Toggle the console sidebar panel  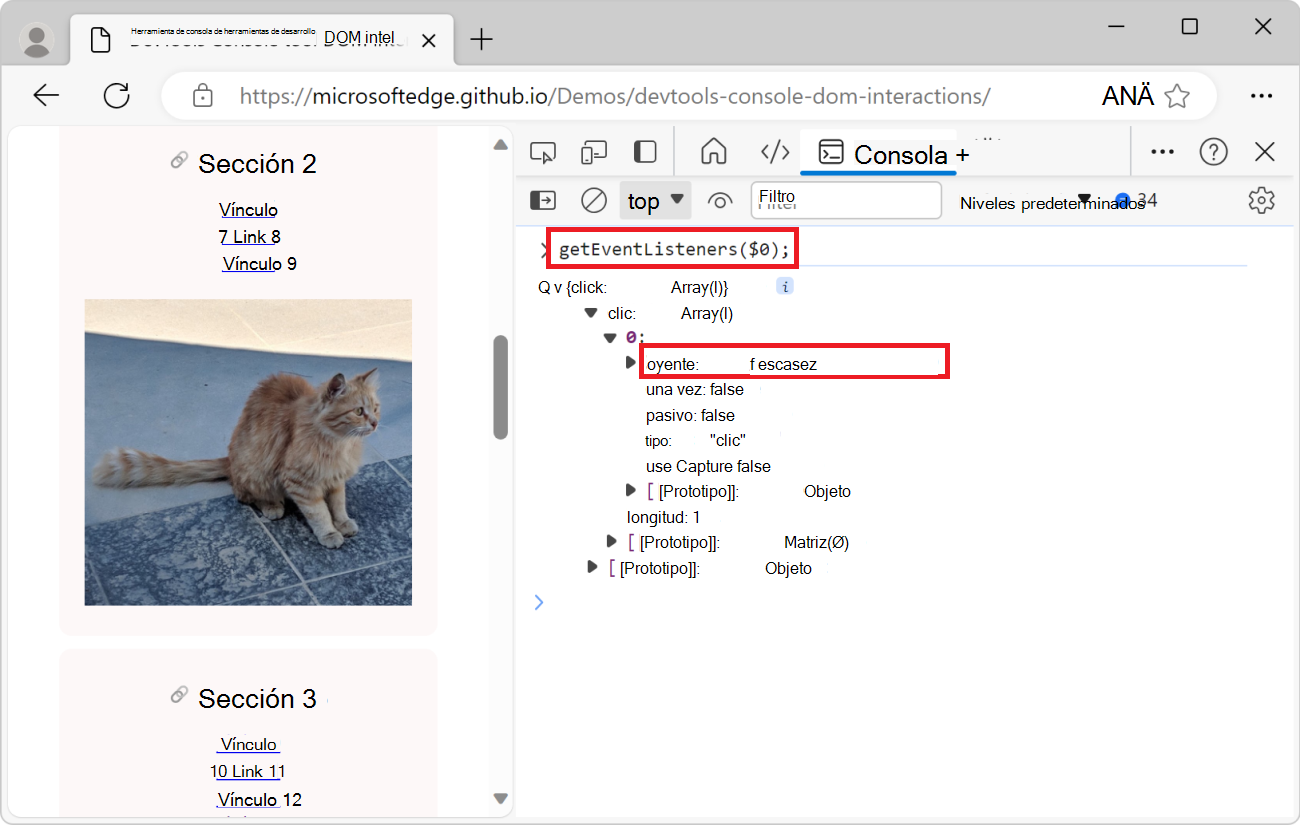pyautogui.click(x=543, y=200)
